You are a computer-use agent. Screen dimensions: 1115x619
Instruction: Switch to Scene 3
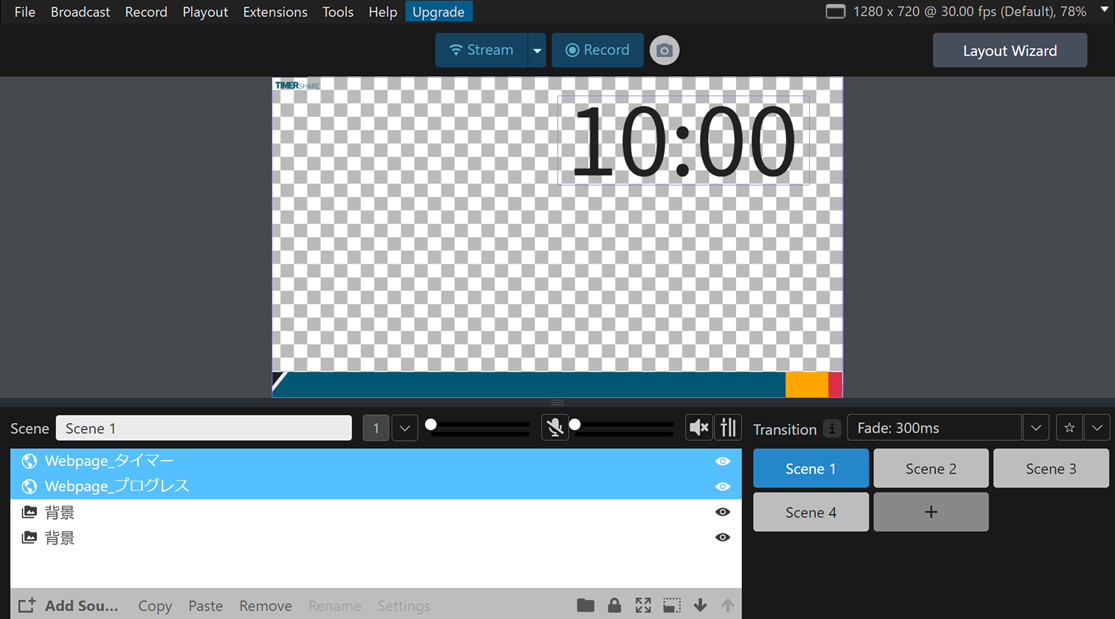pos(1050,468)
